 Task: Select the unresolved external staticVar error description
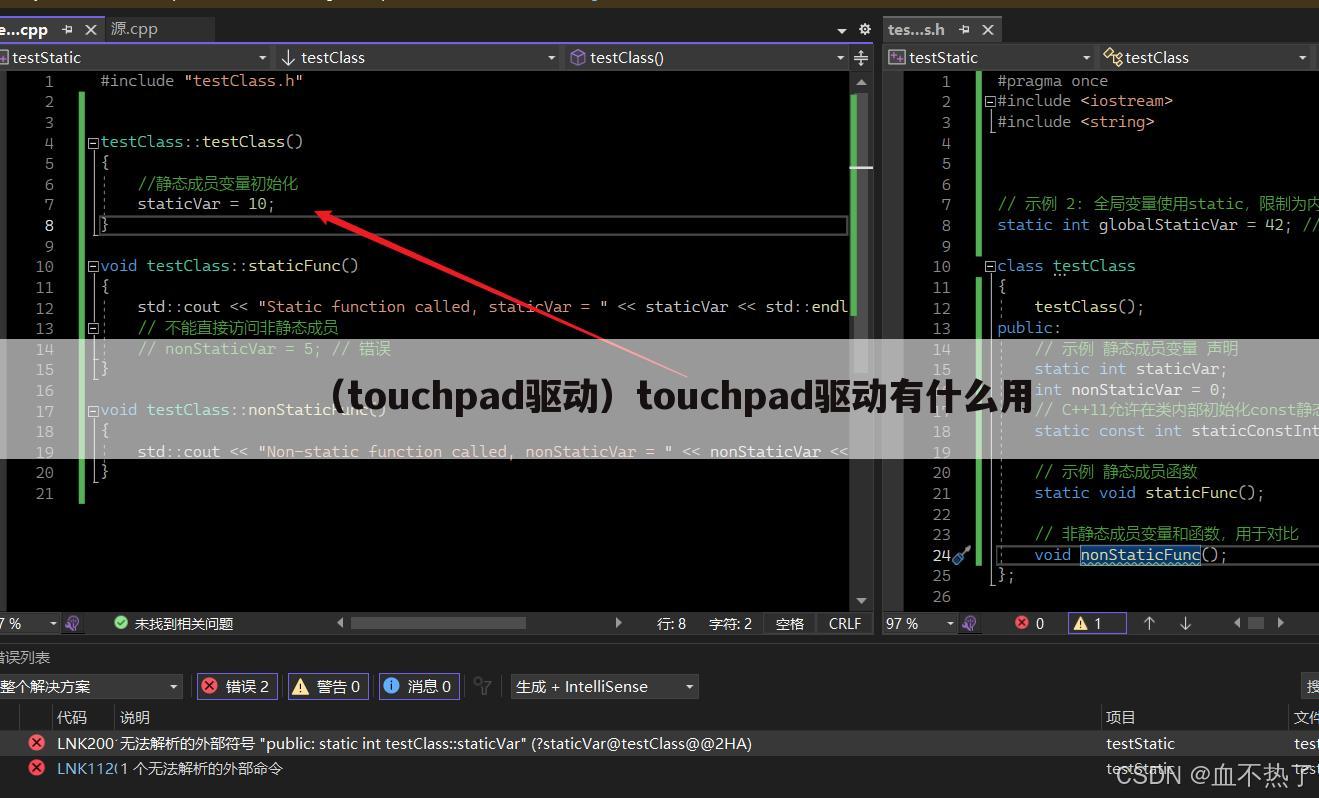436,744
